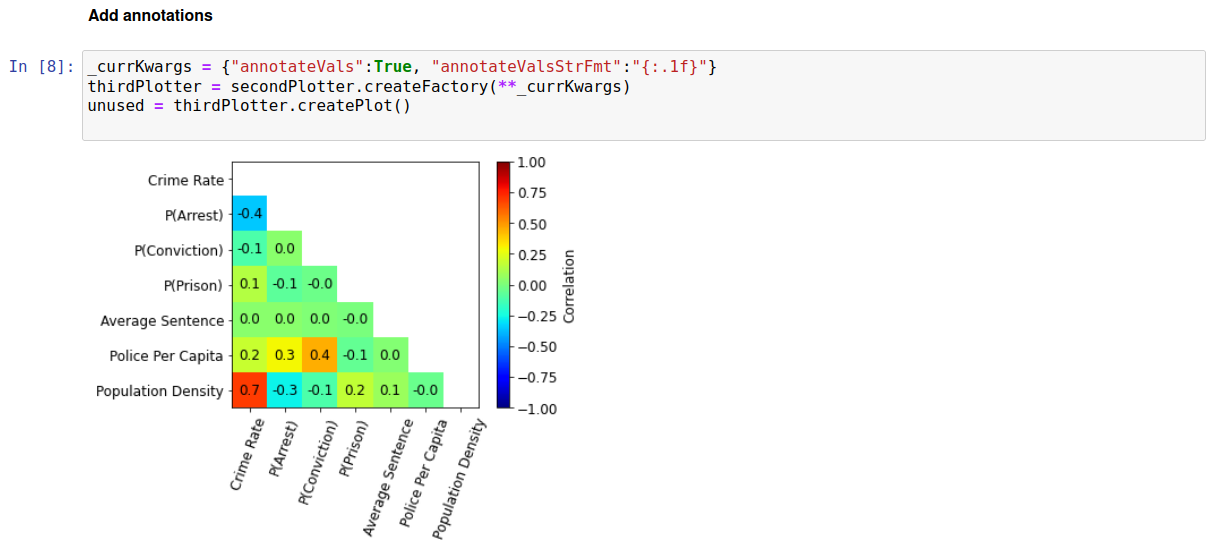Click the yellow 0.3 heatmap cell
Image resolution: width=1221 pixels, height=547 pixels.
pyautogui.click(x=285, y=355)
